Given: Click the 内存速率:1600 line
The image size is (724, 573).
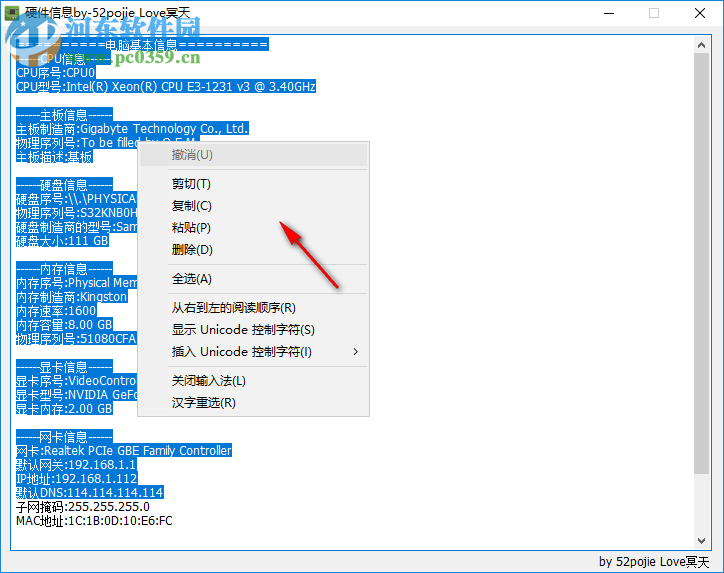Looking at the screenshot, I should (x=56, y=310).
